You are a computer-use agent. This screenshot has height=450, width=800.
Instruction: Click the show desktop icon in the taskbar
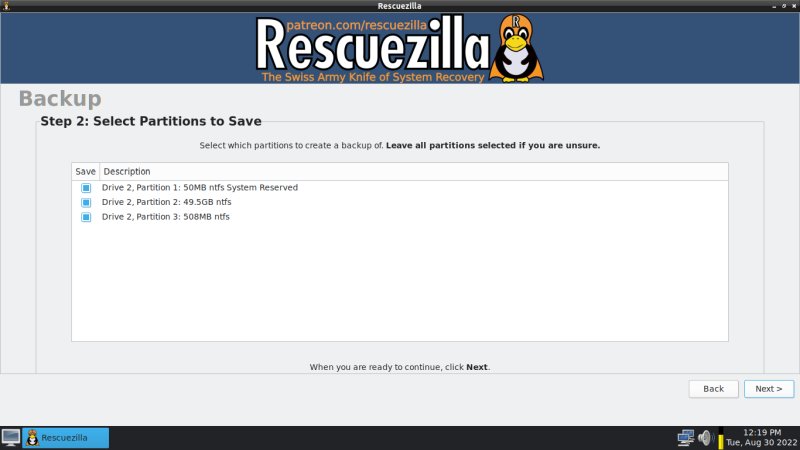(11, 438)
